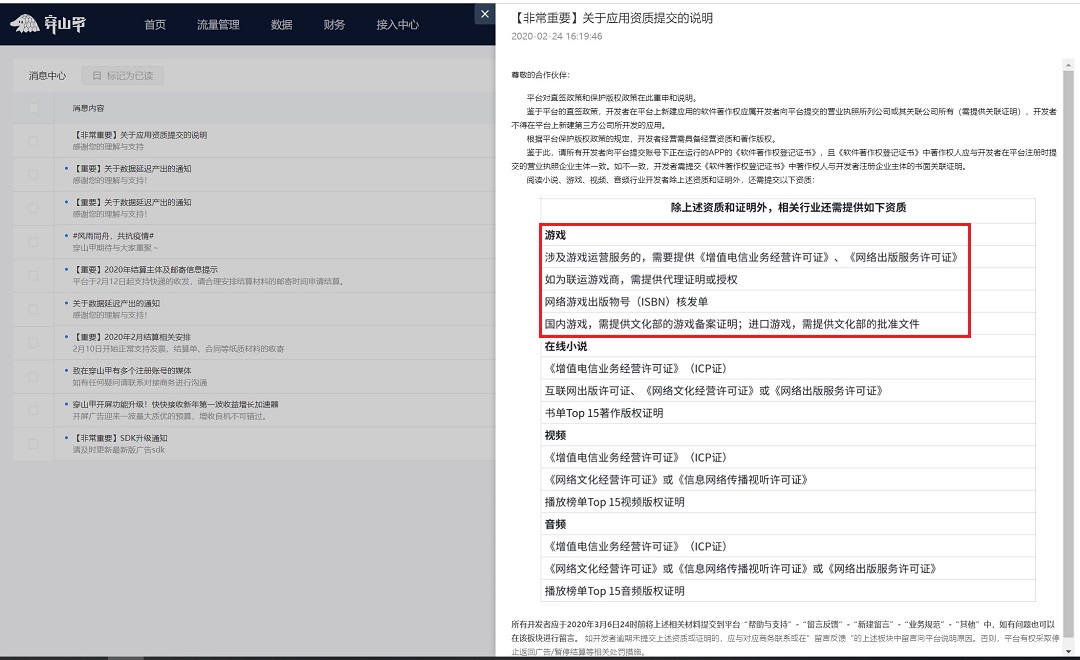Go to the 数据 section
The height and width of the screenshot is (660, 1080).
(281, 25)
